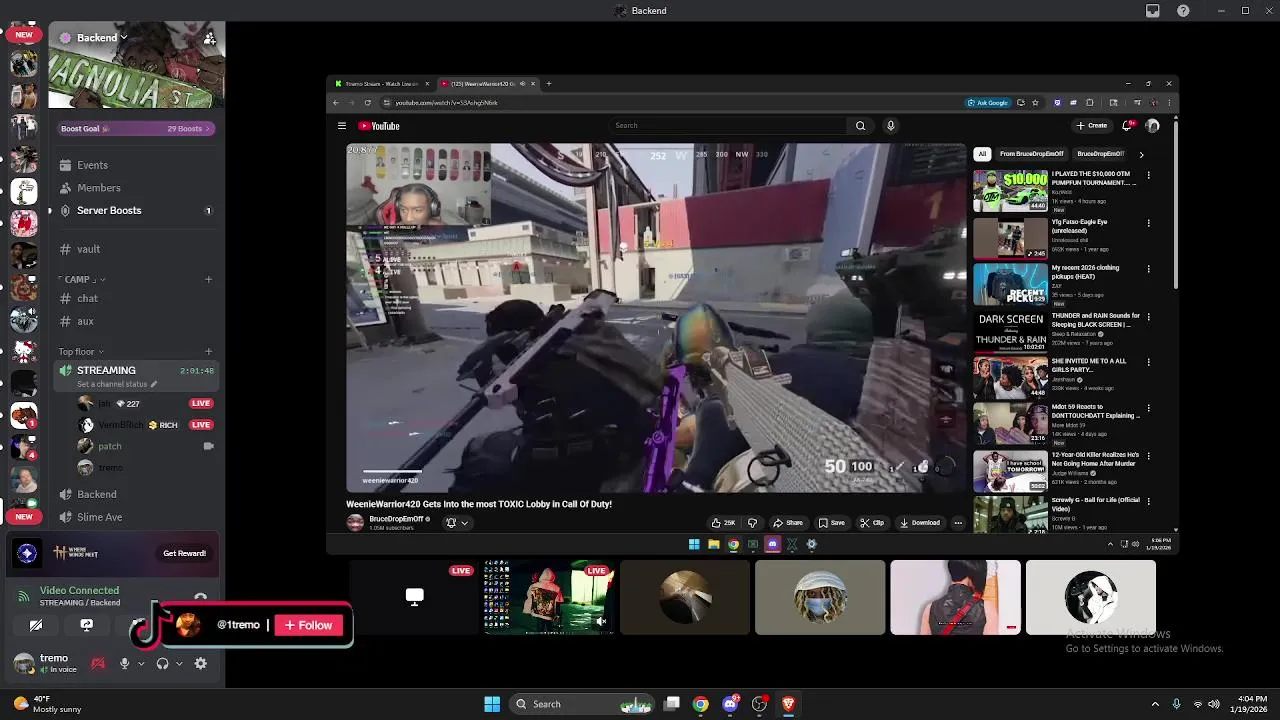1280x720 pixels.
Task: Open microphone input options arrow
Action: click(140, 664)
